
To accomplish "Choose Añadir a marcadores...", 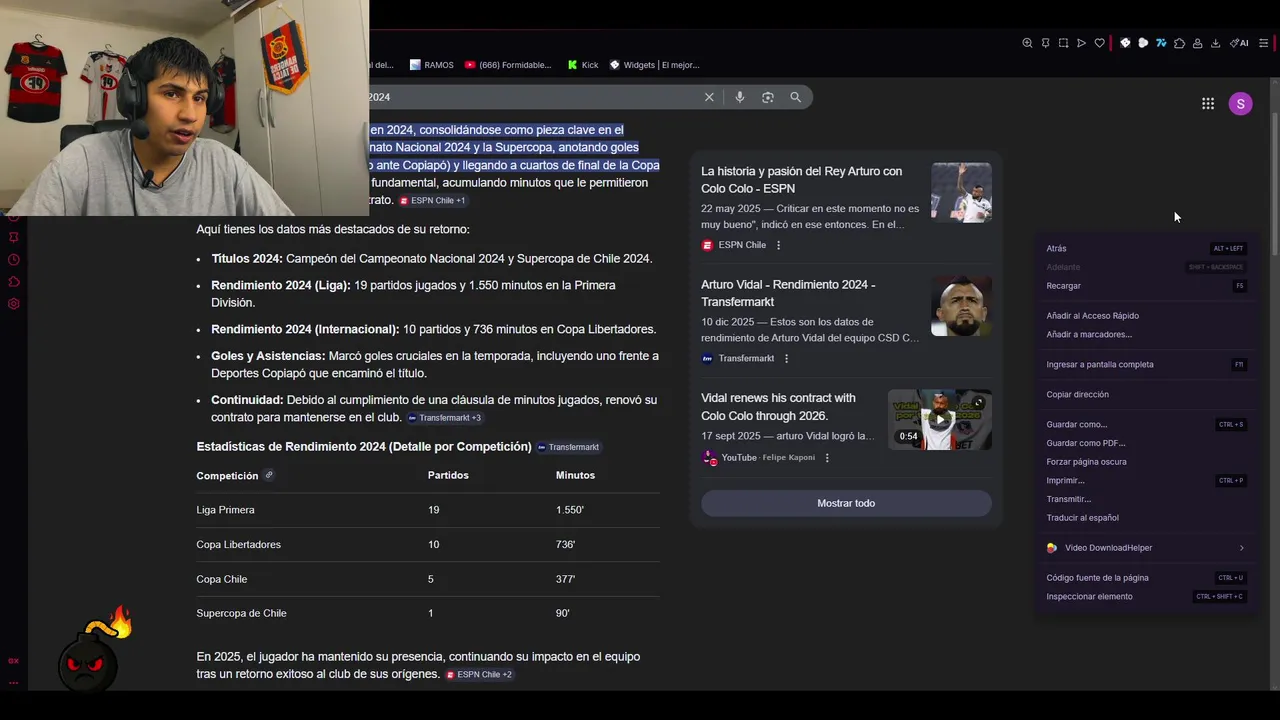I will [1145, 334].
